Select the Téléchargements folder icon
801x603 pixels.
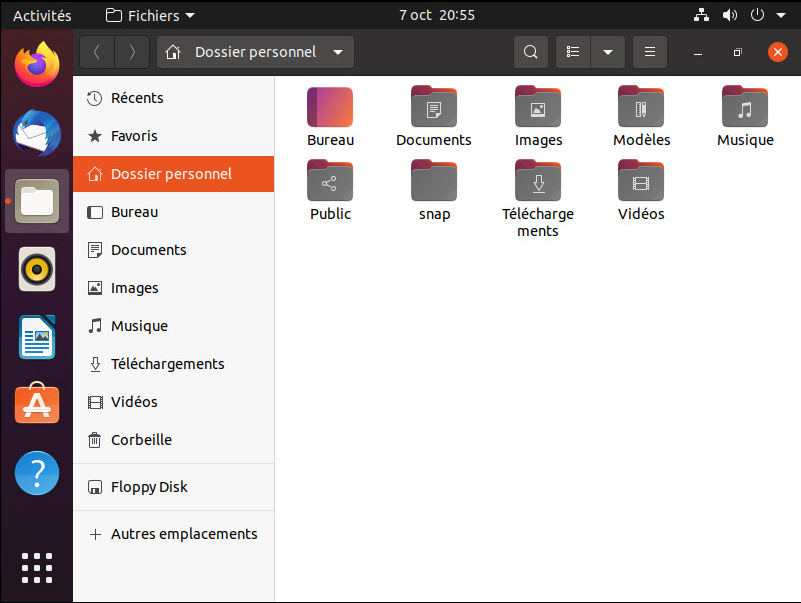tap(538, 182)
